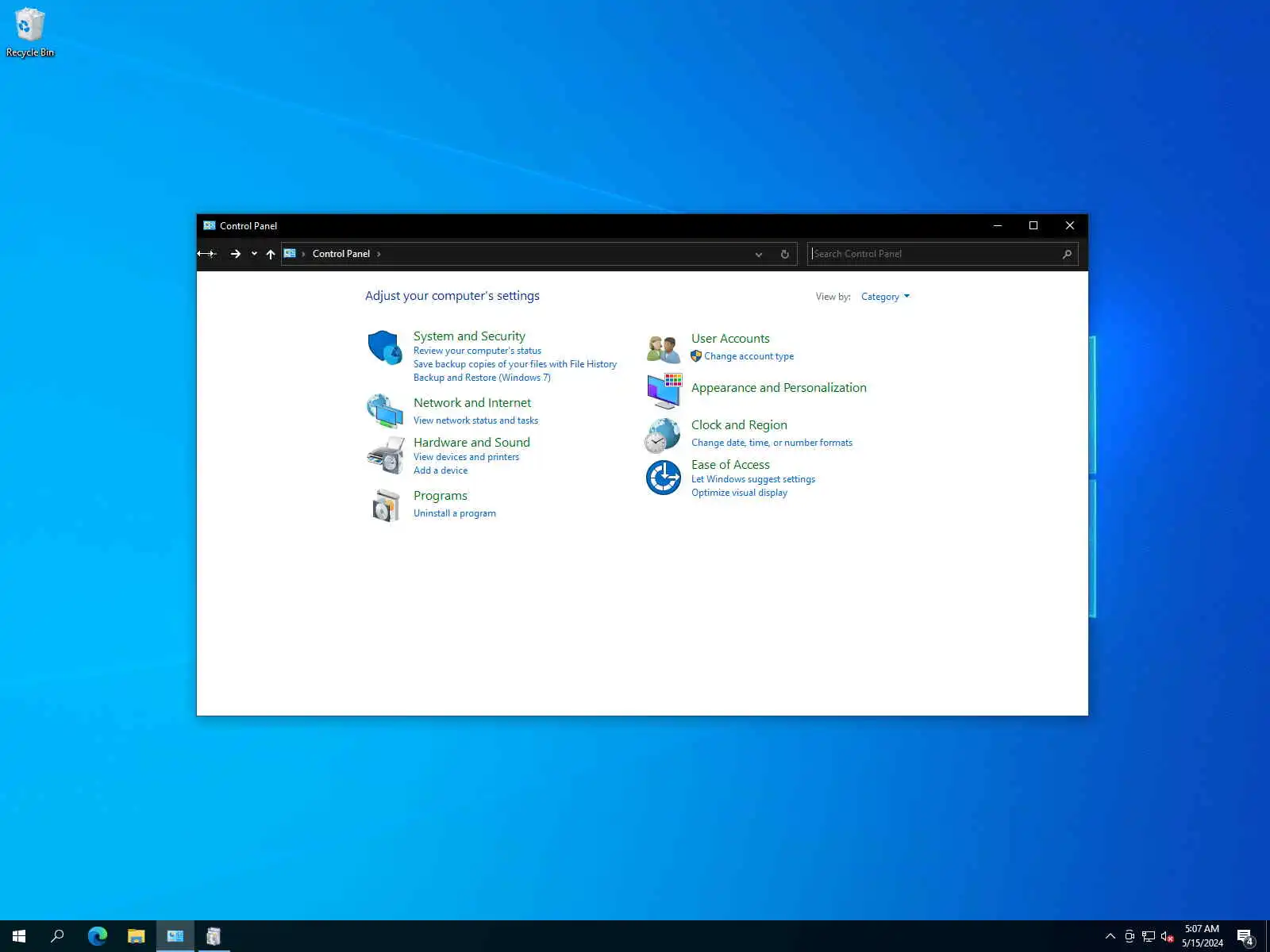Refresh the Control Panel address bar

click(784, 254)
